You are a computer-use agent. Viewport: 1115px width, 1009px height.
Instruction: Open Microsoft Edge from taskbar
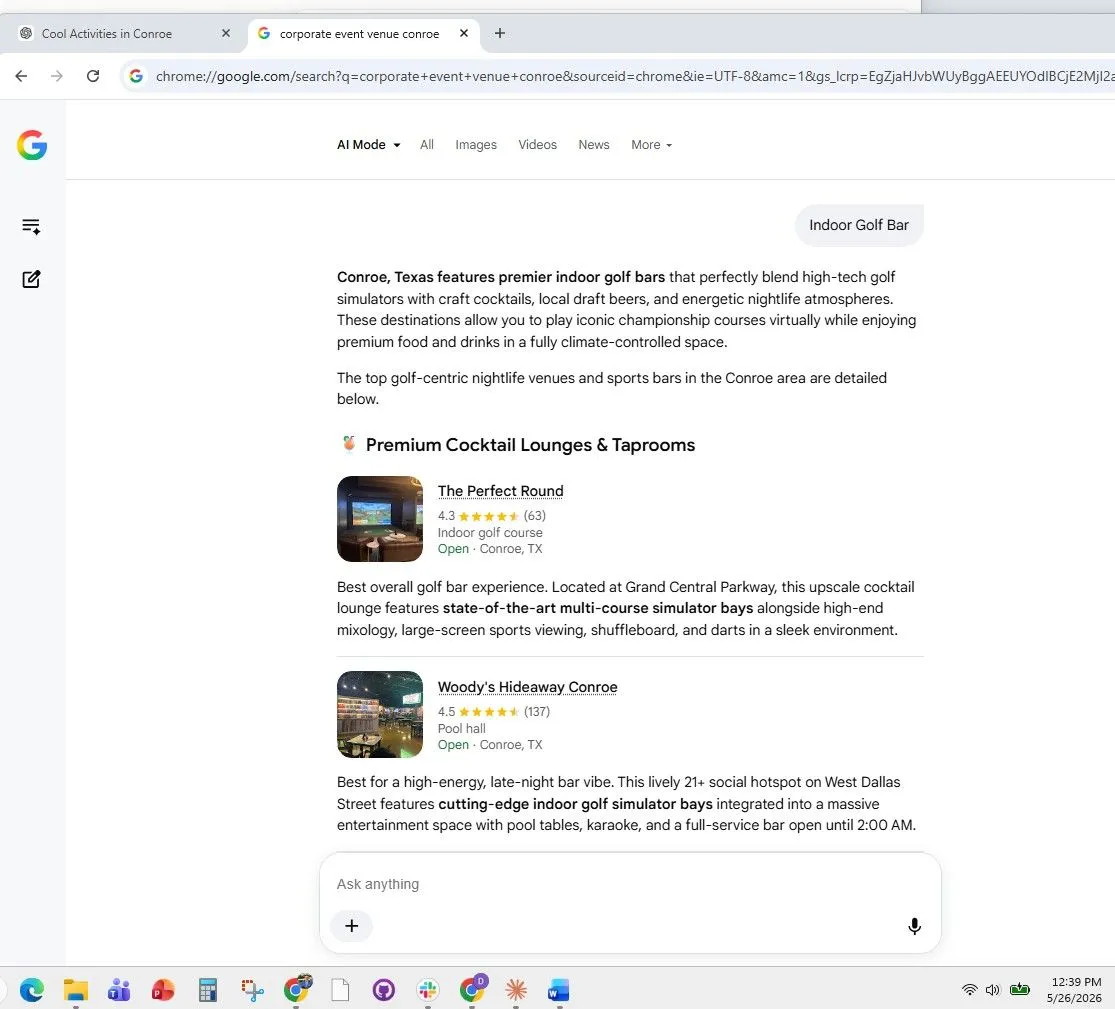coord(32,990)
